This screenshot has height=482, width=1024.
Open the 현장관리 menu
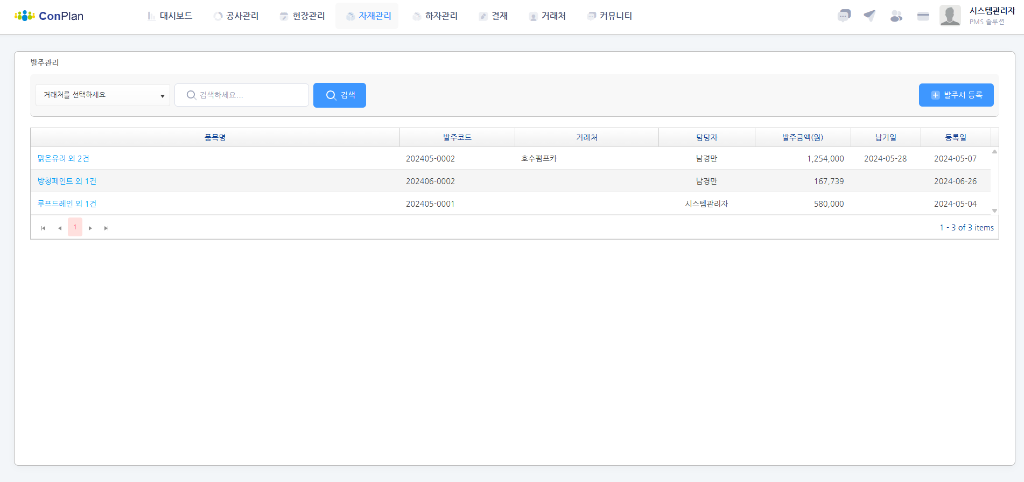[x=302, y=16]
